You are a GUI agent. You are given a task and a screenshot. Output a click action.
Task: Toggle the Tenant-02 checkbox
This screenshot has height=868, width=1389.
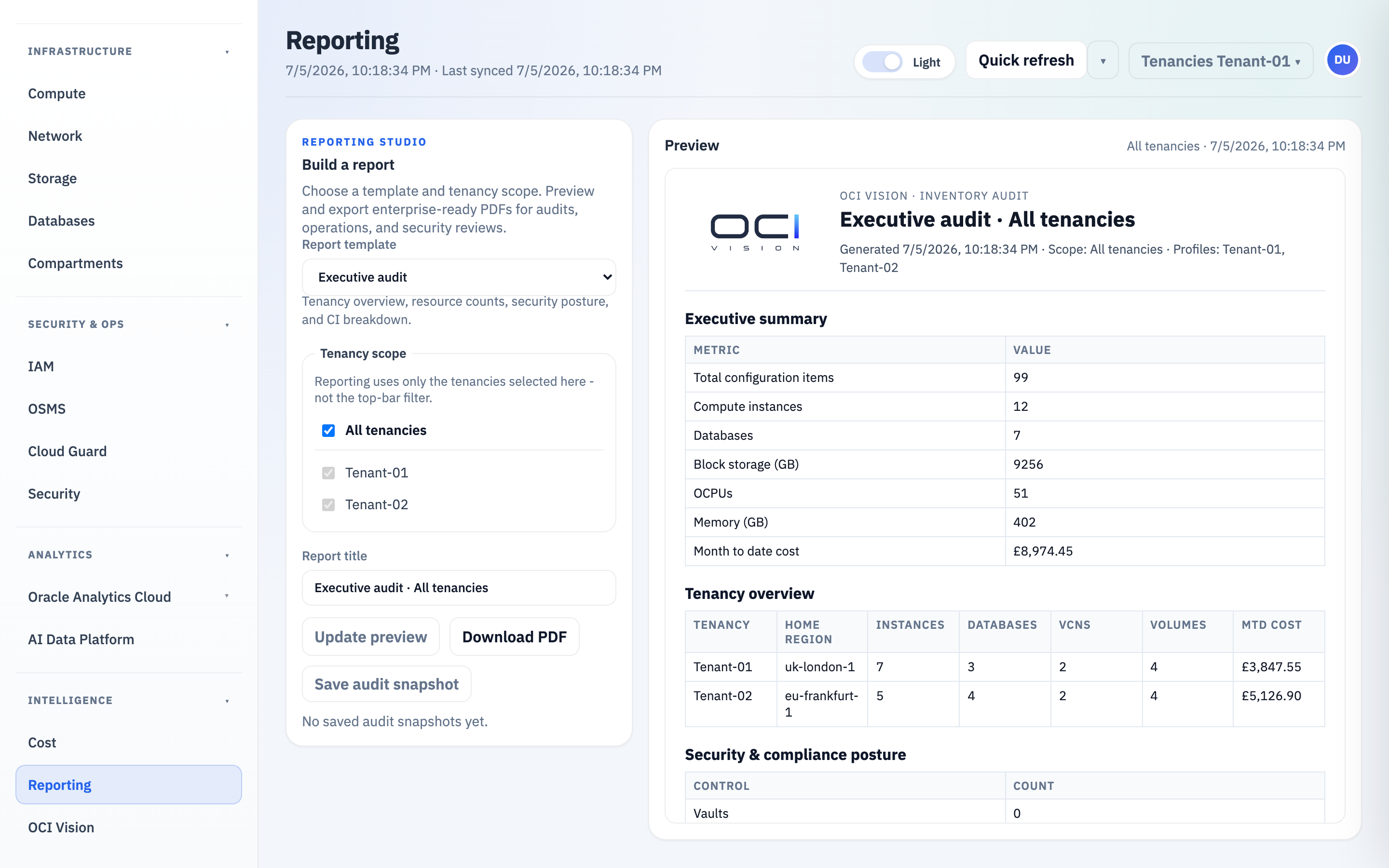[x=328, y=504]
